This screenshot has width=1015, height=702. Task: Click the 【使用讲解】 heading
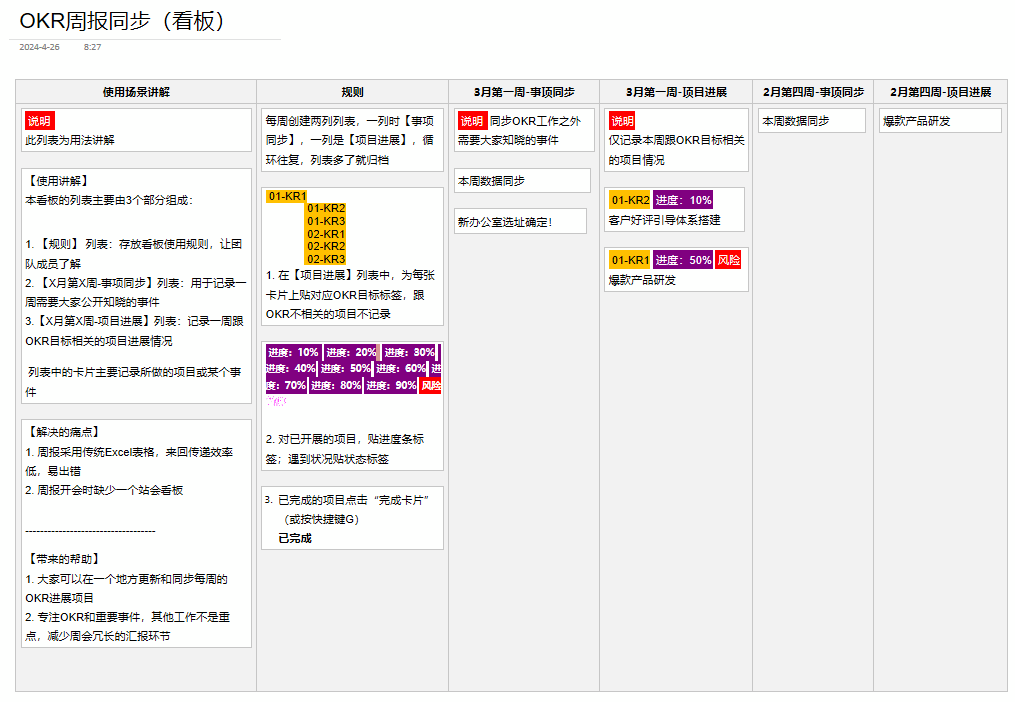click(x=58, y=181)
